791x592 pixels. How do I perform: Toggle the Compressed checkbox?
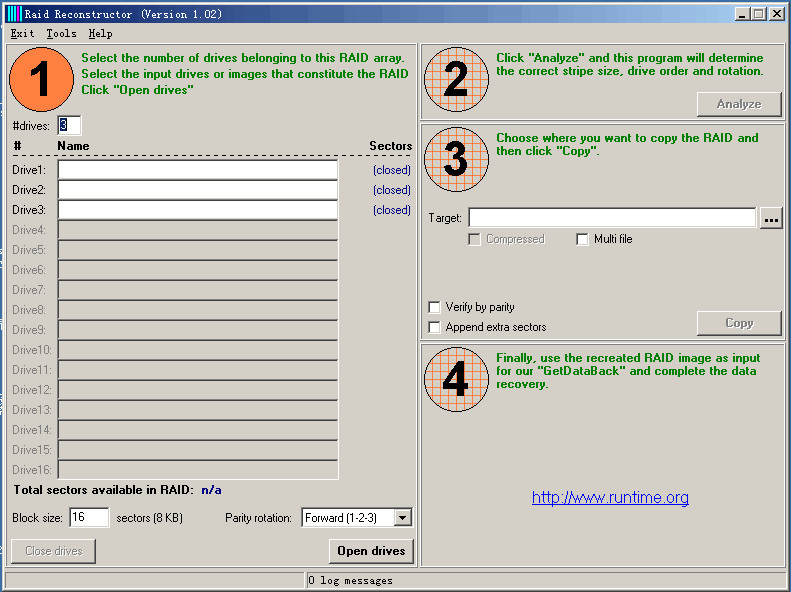pos(474,239)
